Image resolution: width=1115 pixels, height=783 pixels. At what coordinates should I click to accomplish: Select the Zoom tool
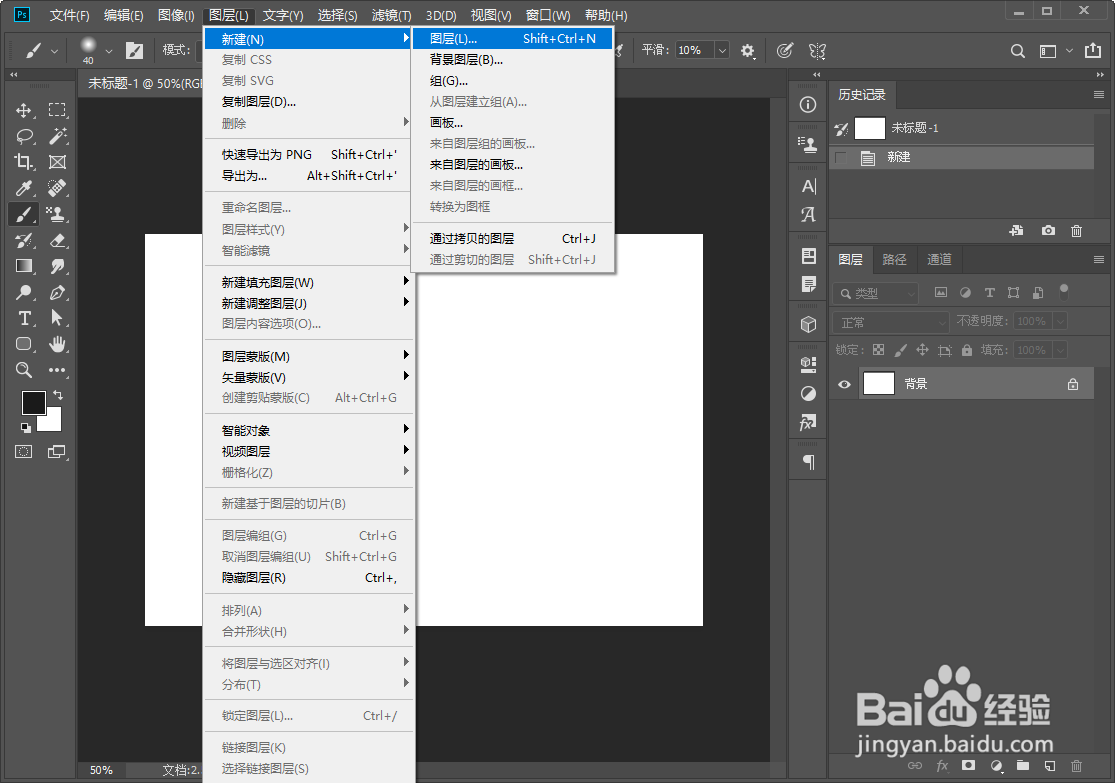click(23, 370)
